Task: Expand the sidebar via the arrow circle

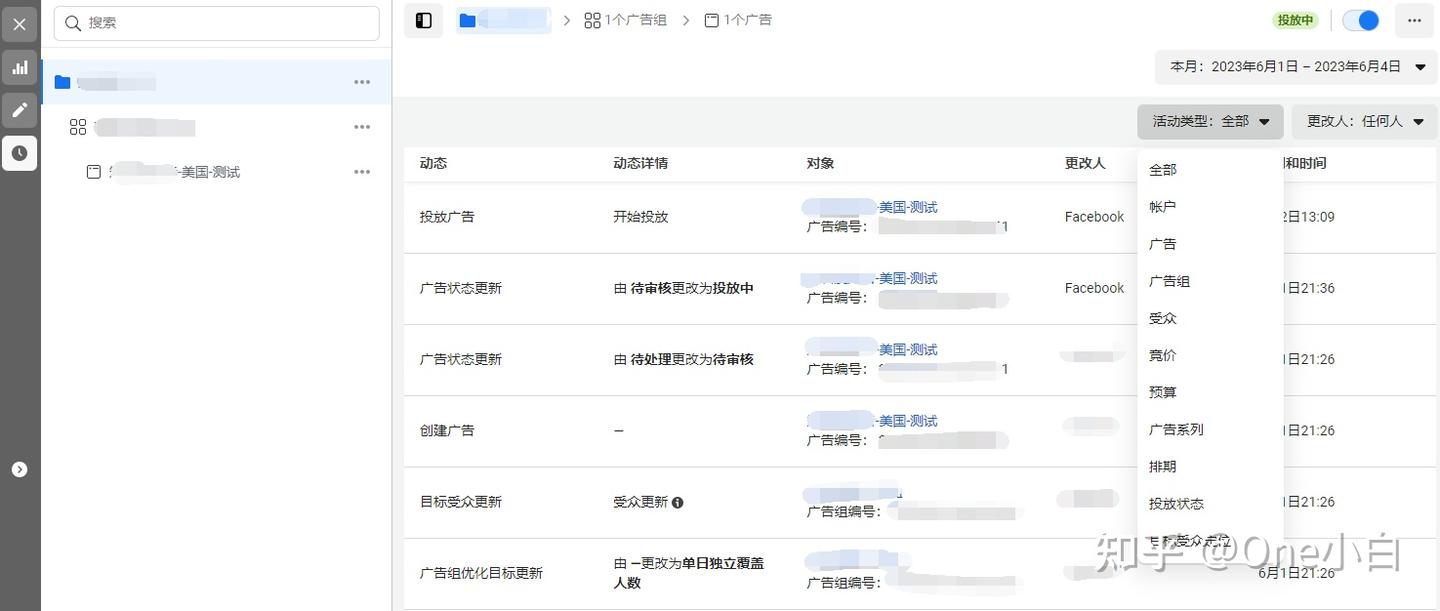Action: tap(20, 469)
